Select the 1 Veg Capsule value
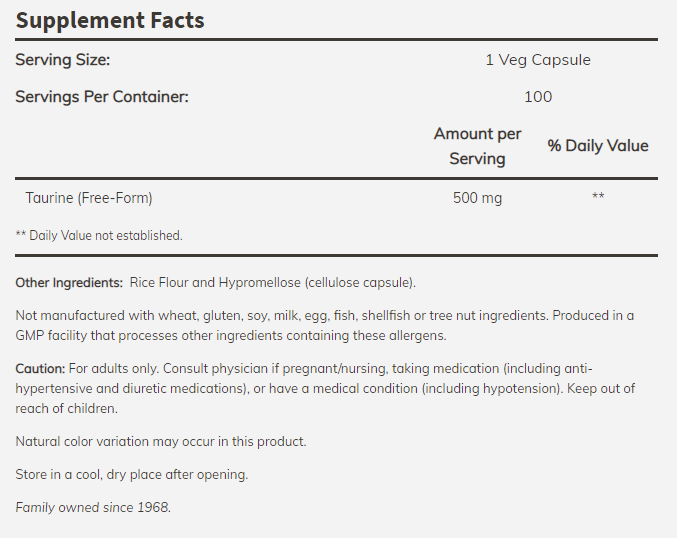 pyautogui.click(x=537, y=60)
